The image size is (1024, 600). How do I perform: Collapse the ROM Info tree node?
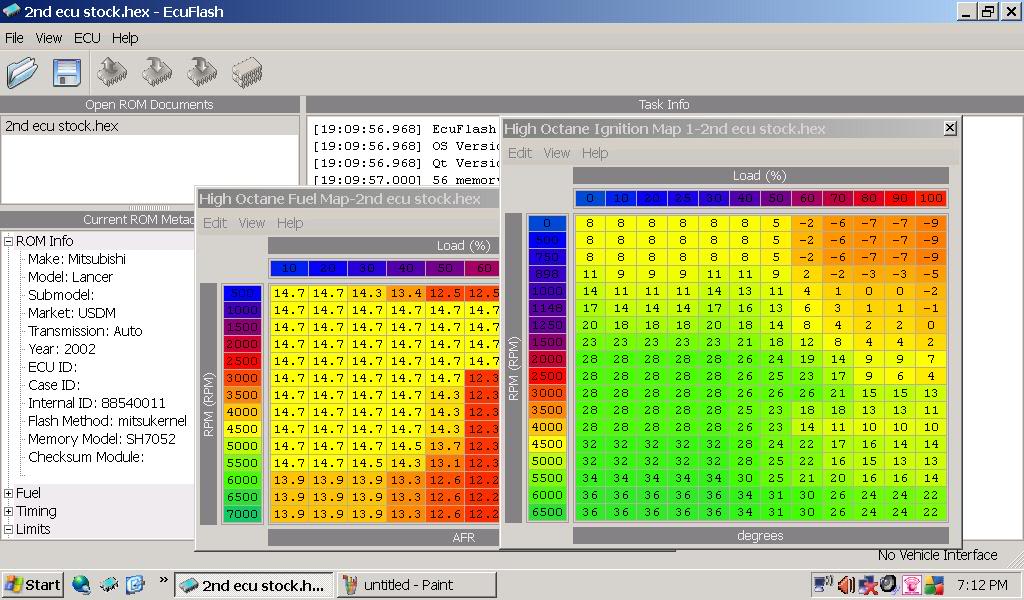click(x=8, y=241)
